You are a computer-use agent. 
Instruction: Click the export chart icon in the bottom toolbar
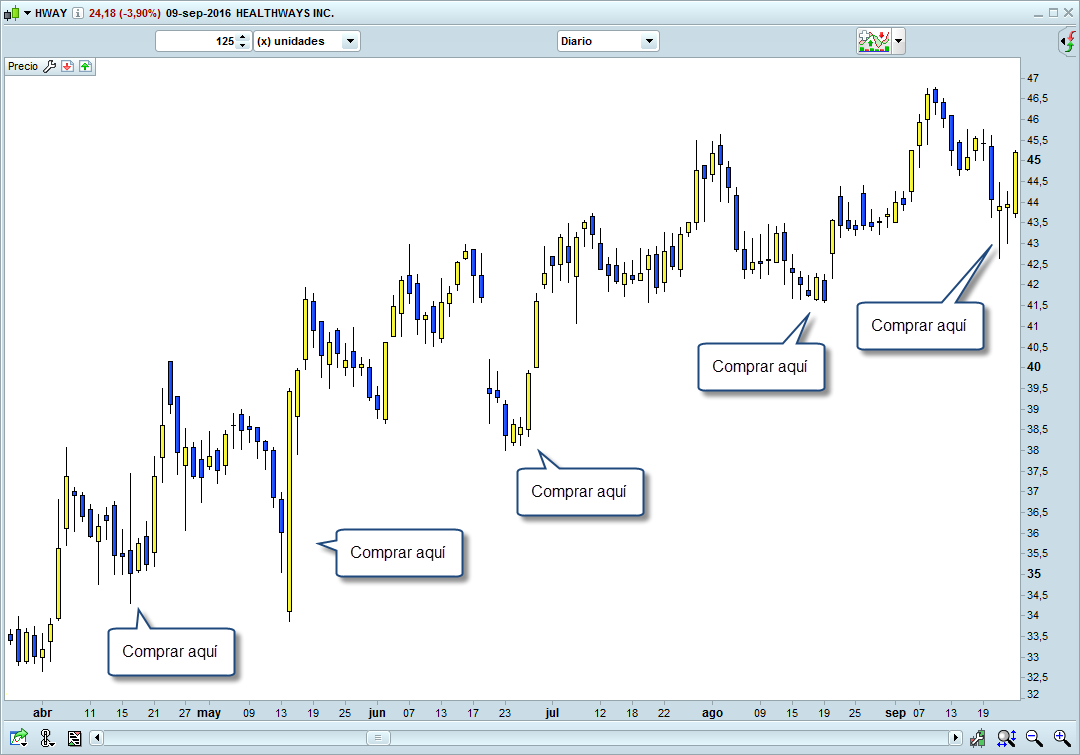point(18,738)
